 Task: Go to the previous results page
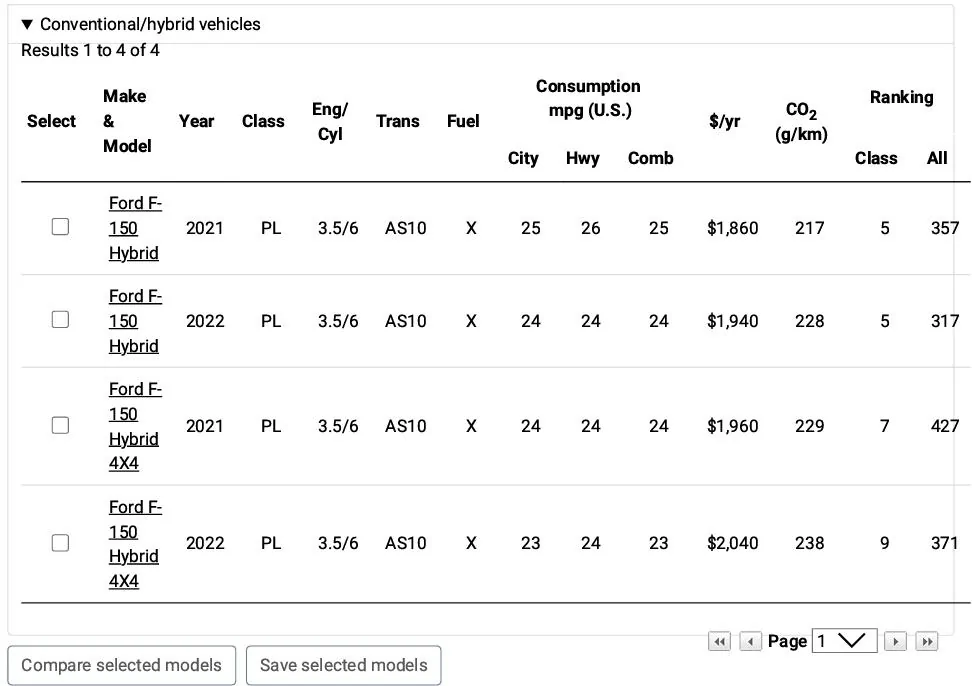coord(750,641)
